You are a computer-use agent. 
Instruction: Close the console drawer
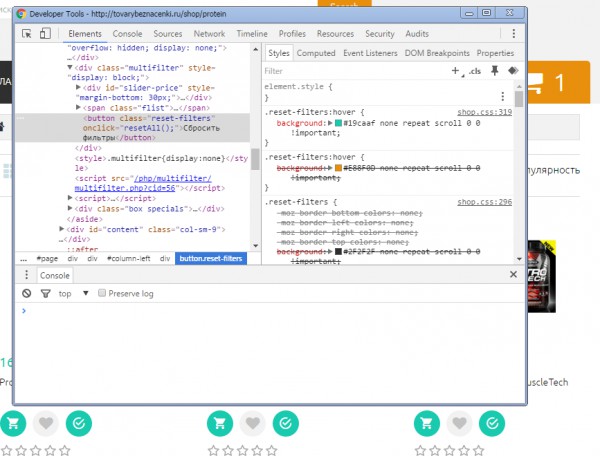(x=514, y=274)
